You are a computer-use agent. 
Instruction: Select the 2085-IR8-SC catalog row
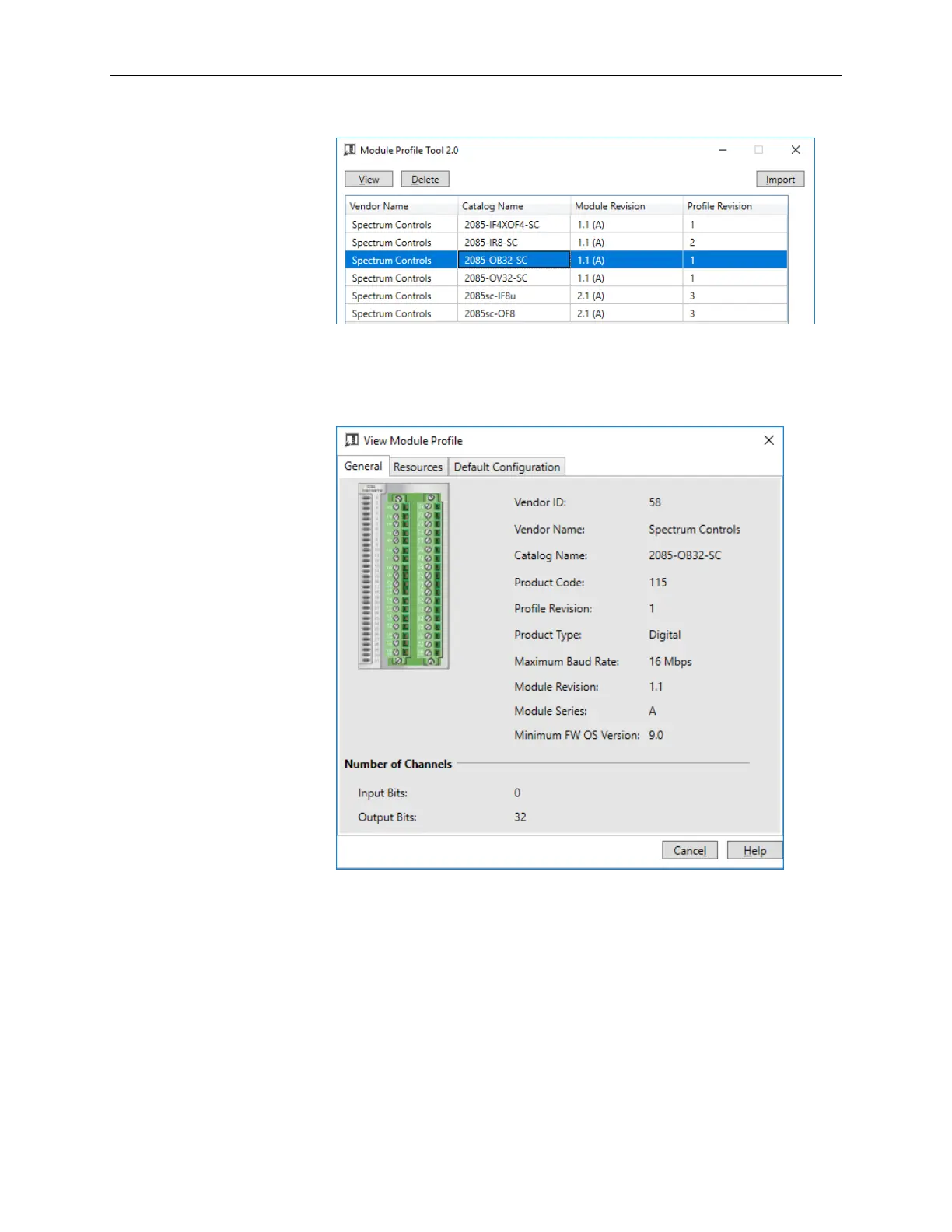point(566,243)
